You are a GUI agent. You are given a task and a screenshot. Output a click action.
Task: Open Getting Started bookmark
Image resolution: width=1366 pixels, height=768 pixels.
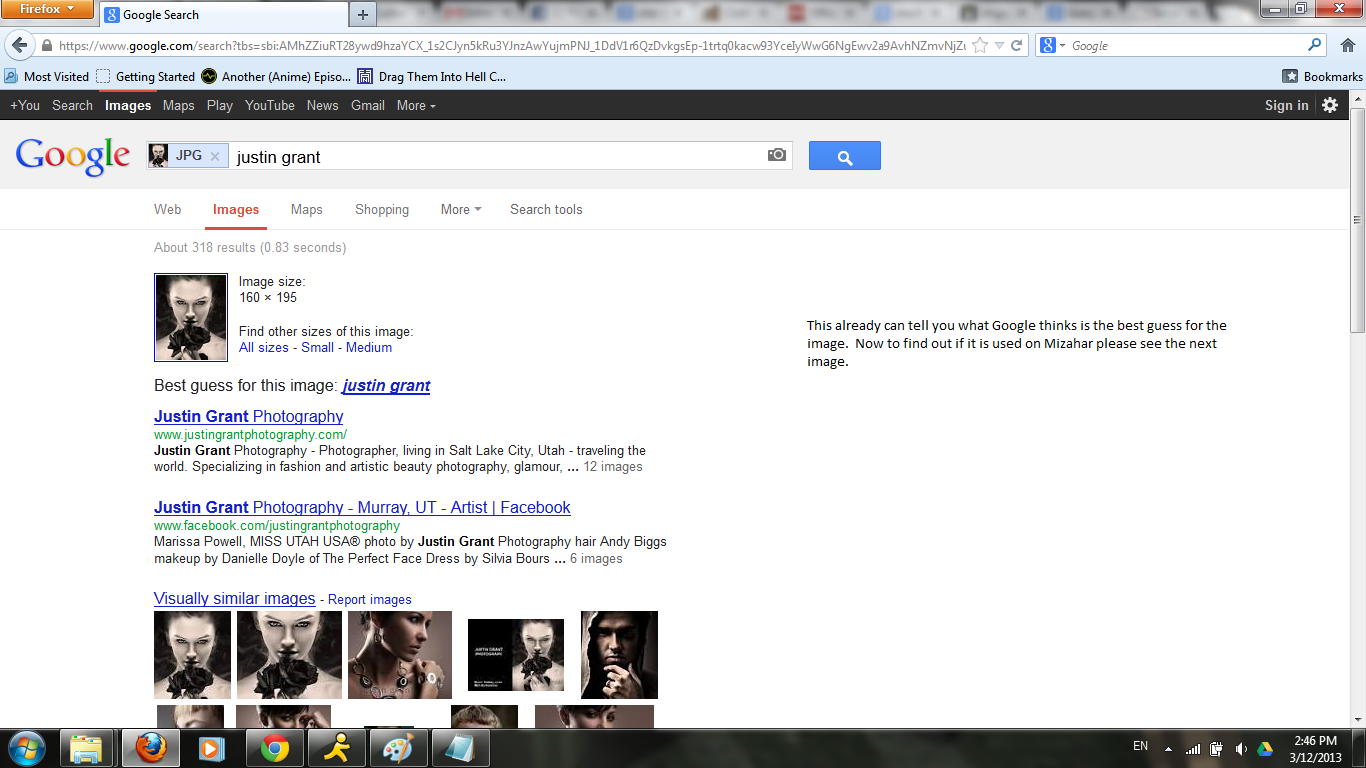coord(145,76)
